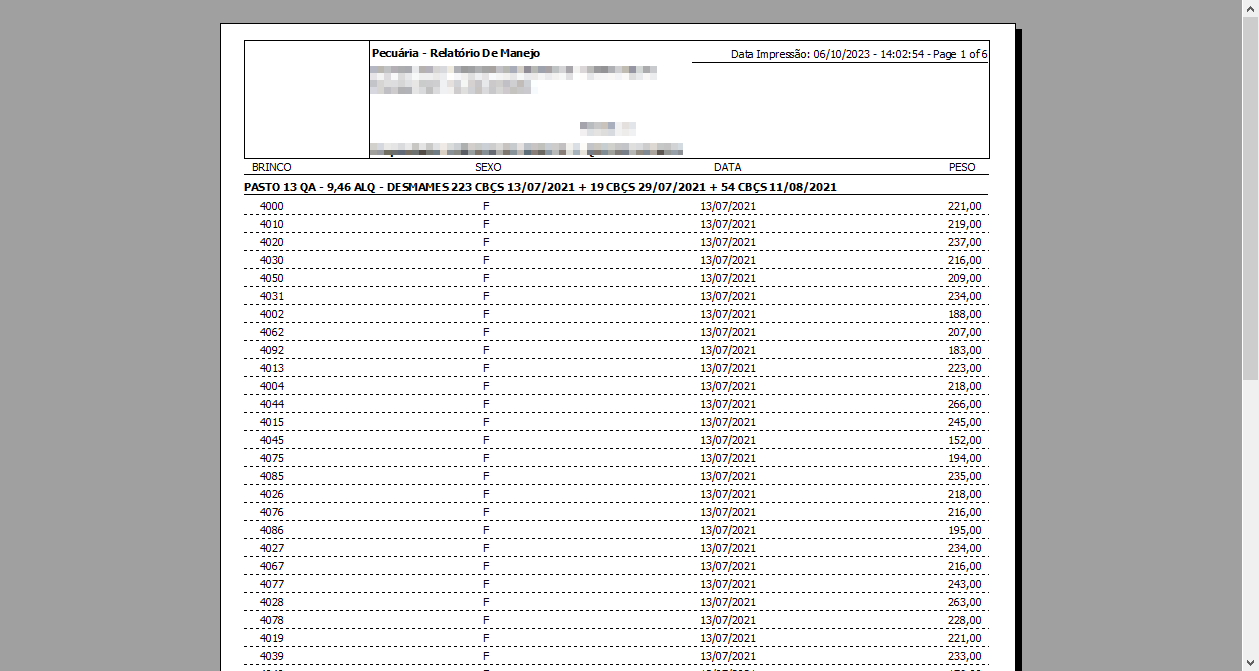Click the peso value 183,00

click(965, 350)
